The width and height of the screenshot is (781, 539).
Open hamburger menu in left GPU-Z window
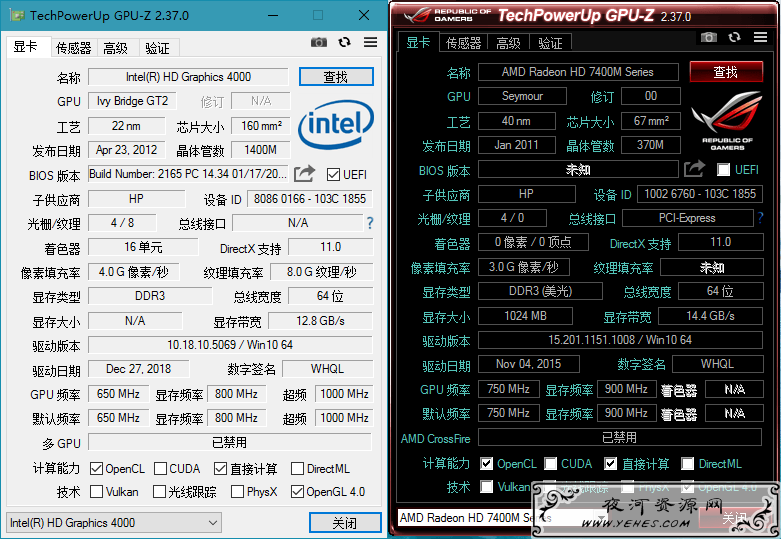tap(370, 42)
